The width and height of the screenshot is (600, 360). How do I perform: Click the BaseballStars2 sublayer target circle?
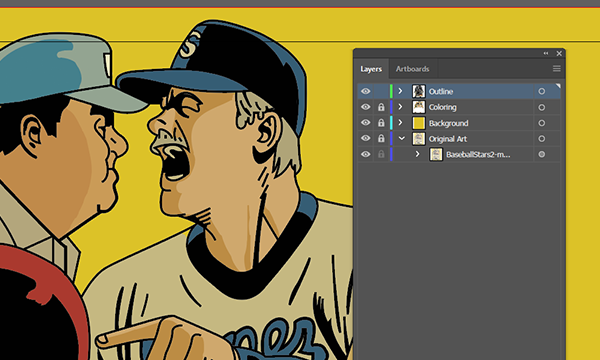point(541,155)
